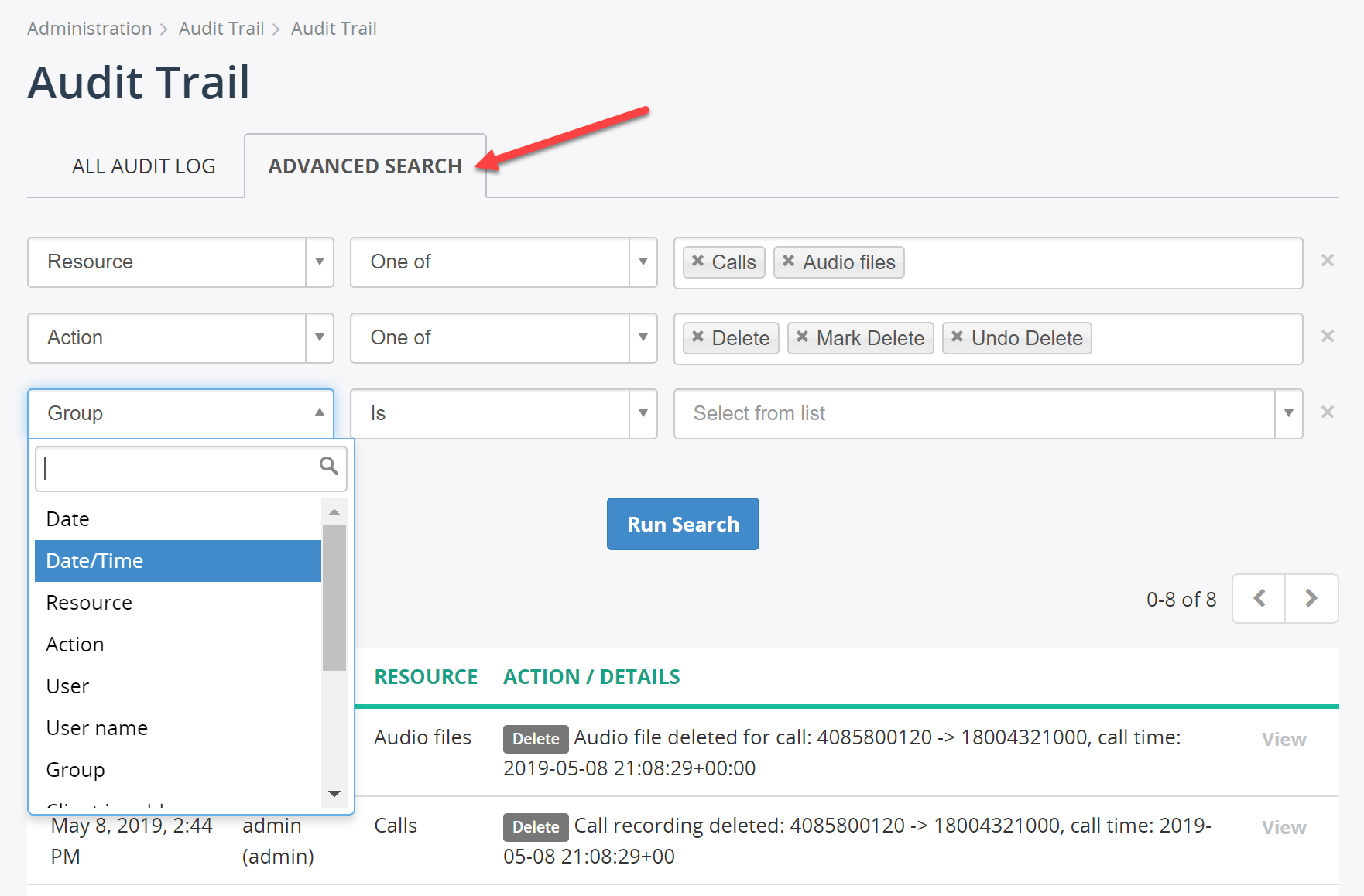The height and width of the screenshot is (896, 1364).
Task: Choose Date/Time from the field list
Action: (x=178, y=561)
